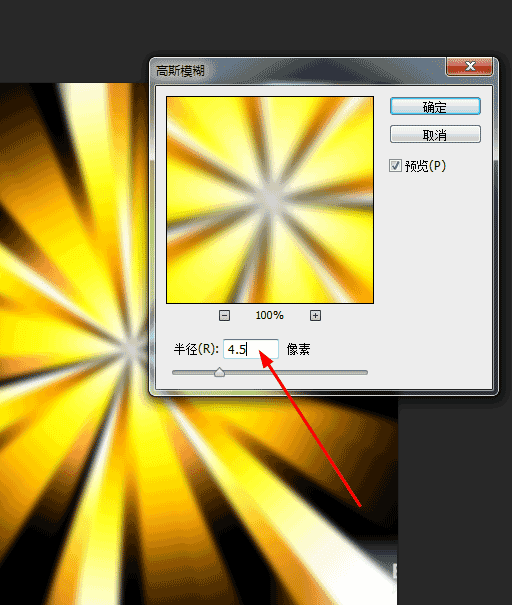Zoom in the blur preview with plus icon

point(315,316)
